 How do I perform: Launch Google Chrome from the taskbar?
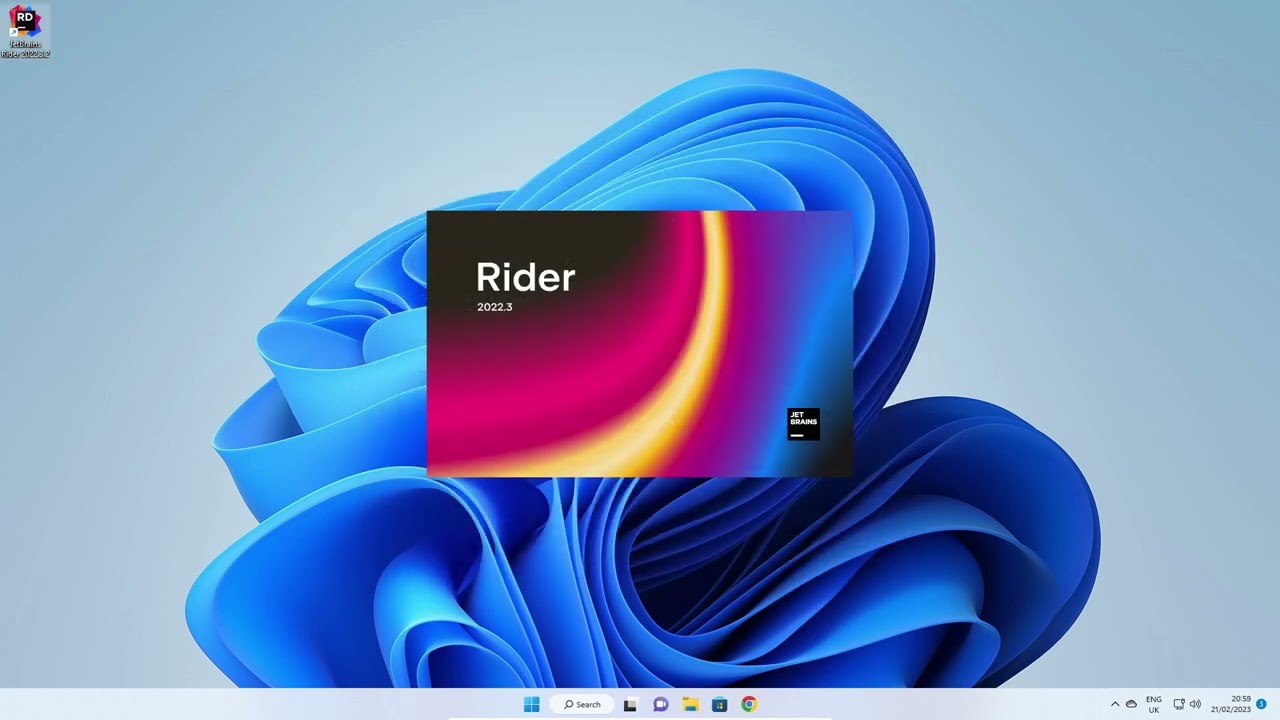(749, 704)
